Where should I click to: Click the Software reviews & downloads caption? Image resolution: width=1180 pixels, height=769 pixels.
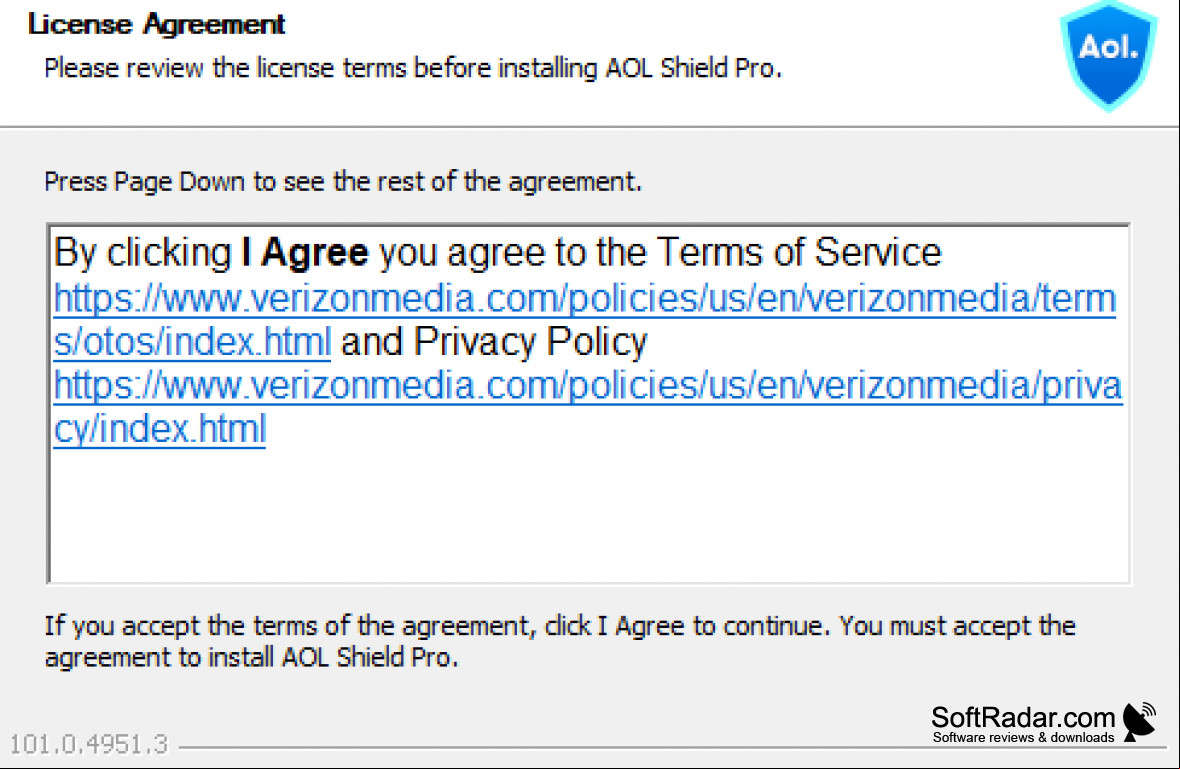click(1023, 738)
